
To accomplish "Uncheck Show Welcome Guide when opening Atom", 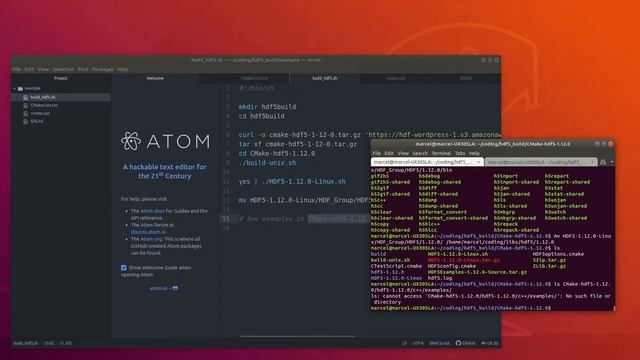I will tap(124, 268).
